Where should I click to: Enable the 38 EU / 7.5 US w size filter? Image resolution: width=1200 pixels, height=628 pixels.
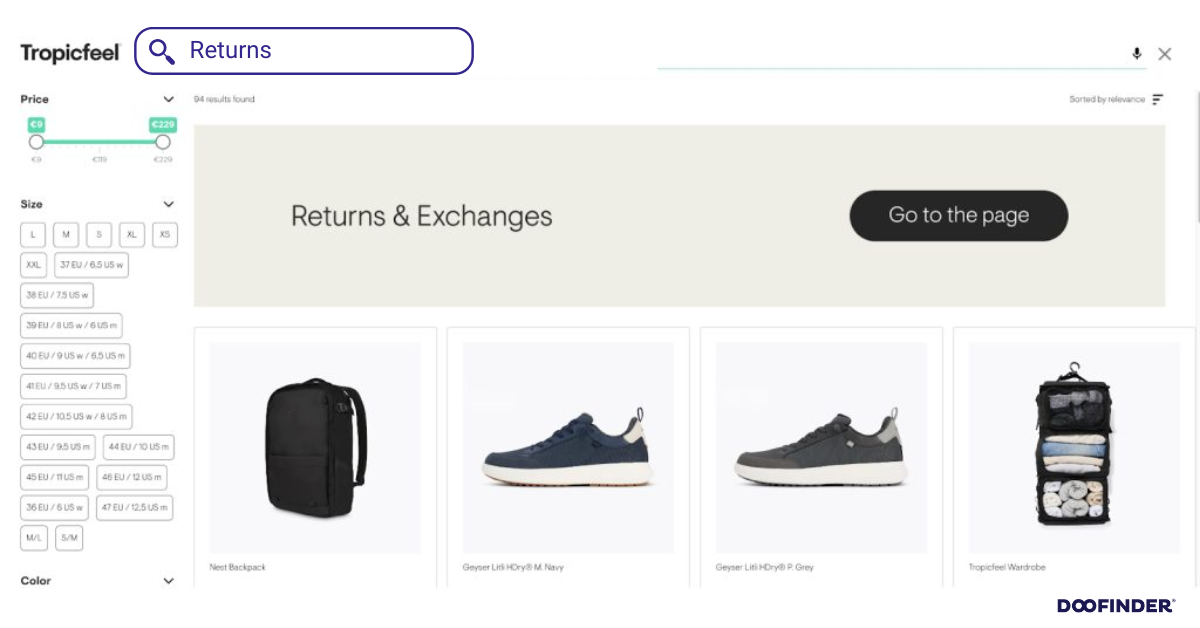coord(56,295)
